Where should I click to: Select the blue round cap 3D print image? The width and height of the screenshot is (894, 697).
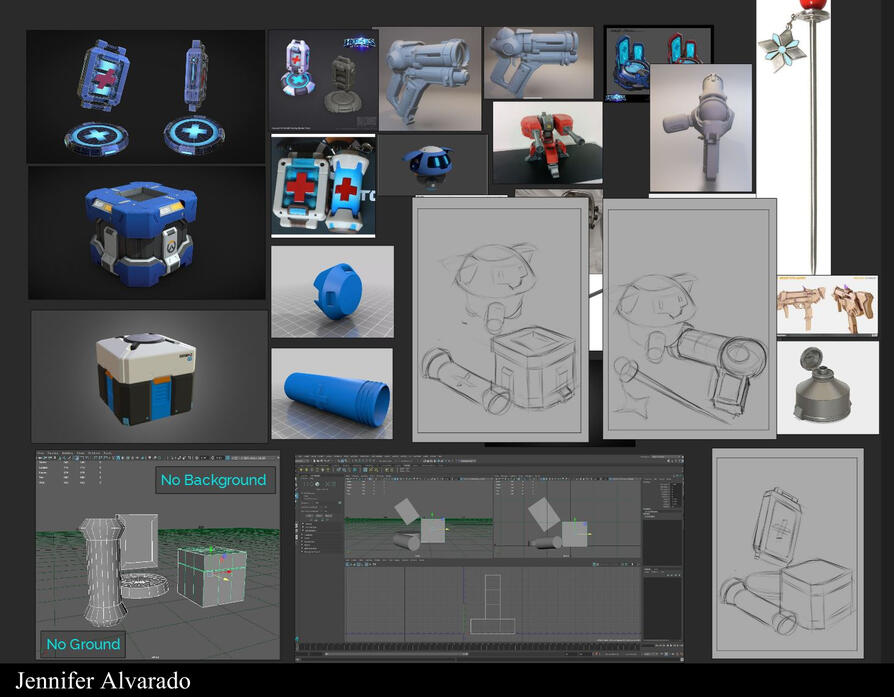pyautogui.click(x=332, y=291)
